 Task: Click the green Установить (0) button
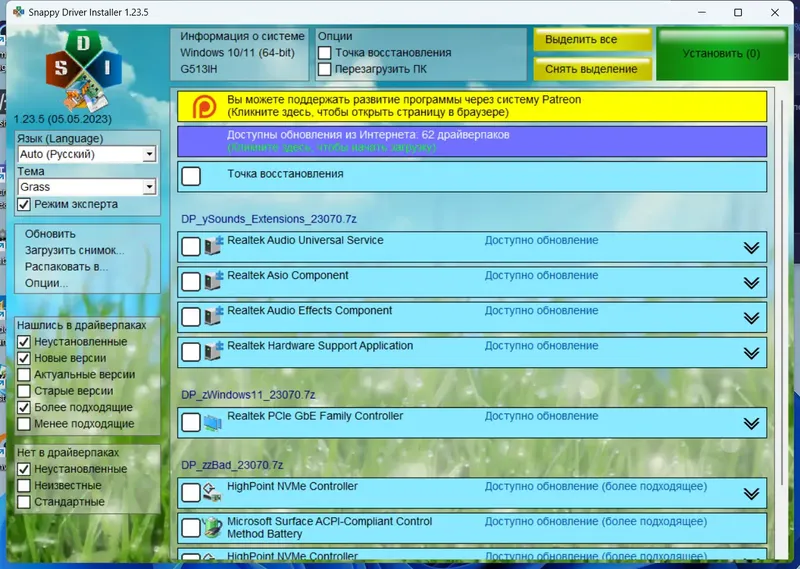(721, 54)
